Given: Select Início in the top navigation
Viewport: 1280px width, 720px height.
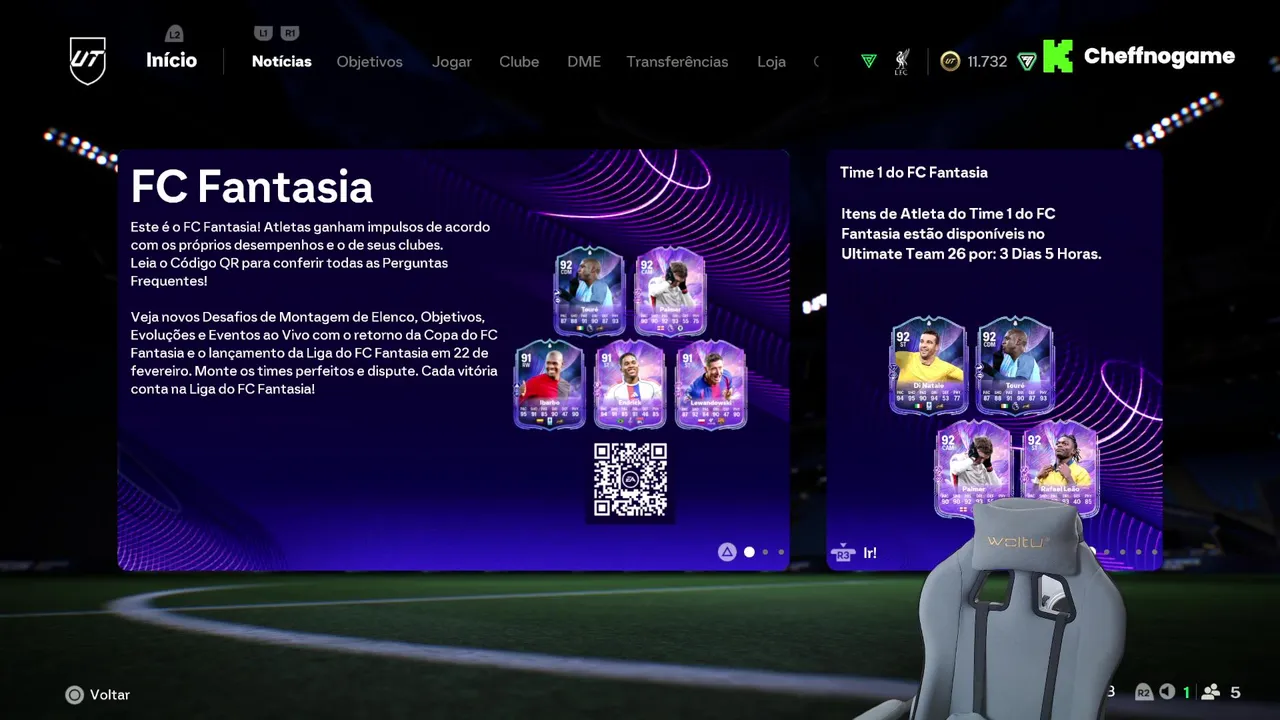Looking at the screenshot, I should point(171,60).
